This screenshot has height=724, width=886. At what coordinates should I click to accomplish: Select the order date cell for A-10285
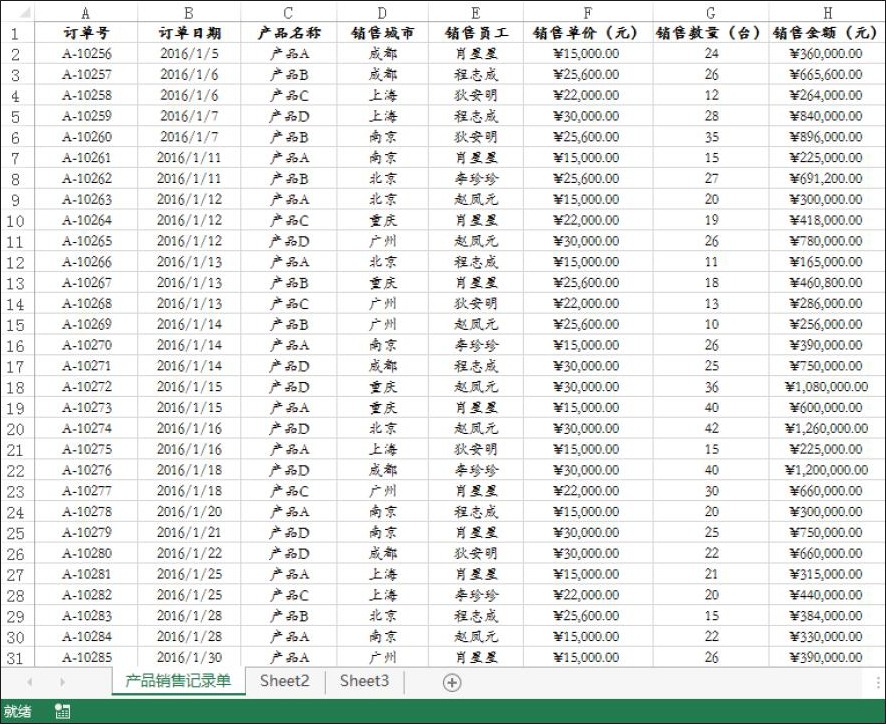[x=189, y=658]
